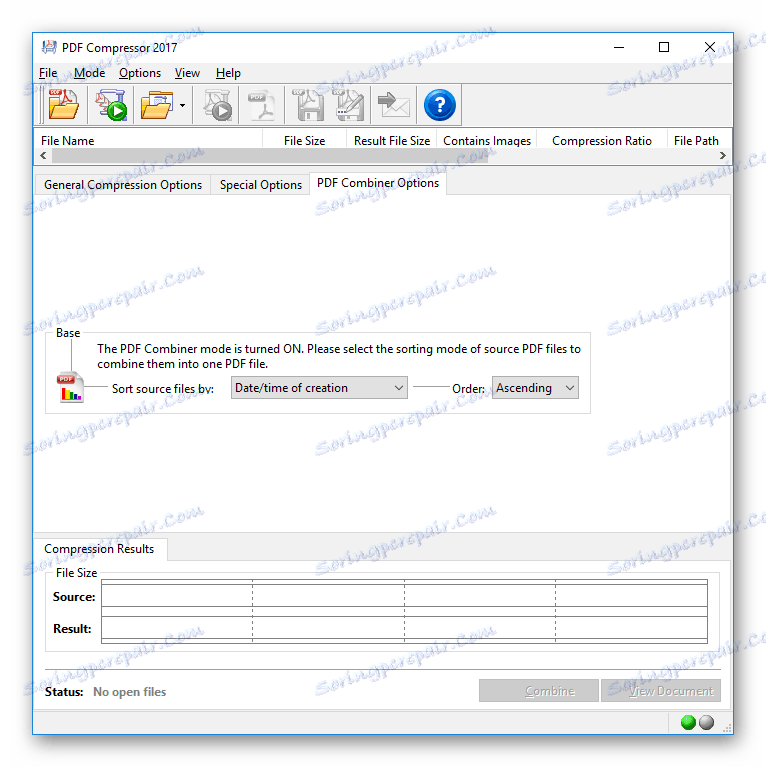Click the gray status indicator light
The image size is (766, 767).
click(706, 722)
